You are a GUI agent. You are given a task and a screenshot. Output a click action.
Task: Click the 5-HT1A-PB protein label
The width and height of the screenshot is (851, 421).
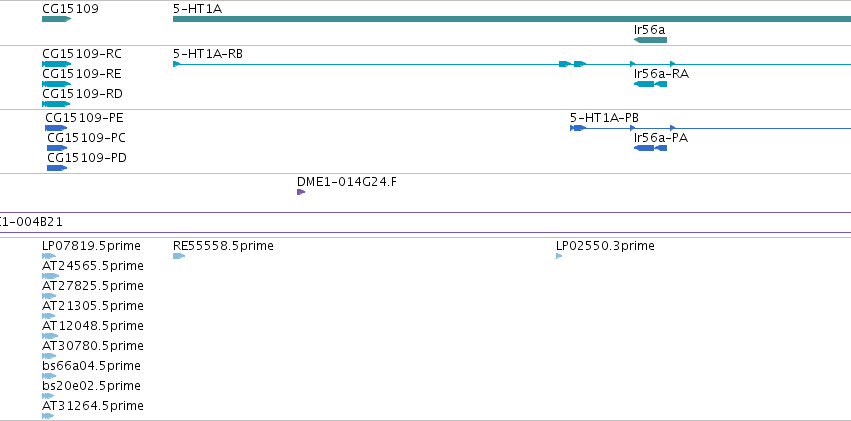605,118
